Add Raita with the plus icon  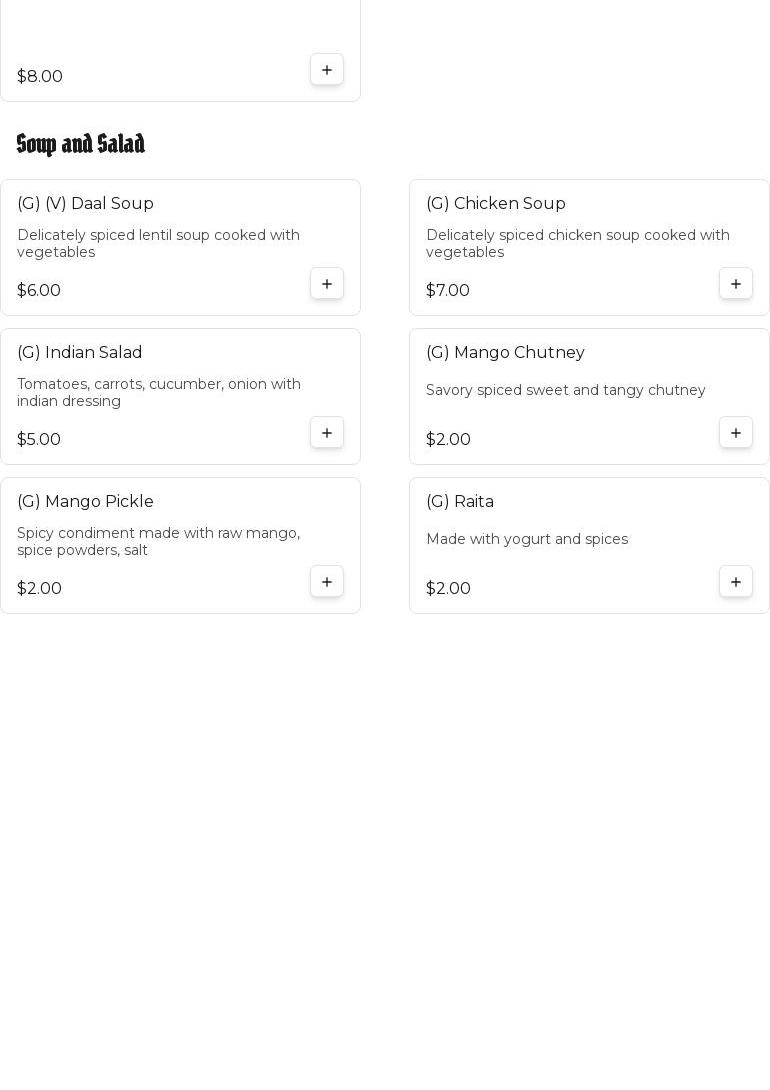pos(736,582)
